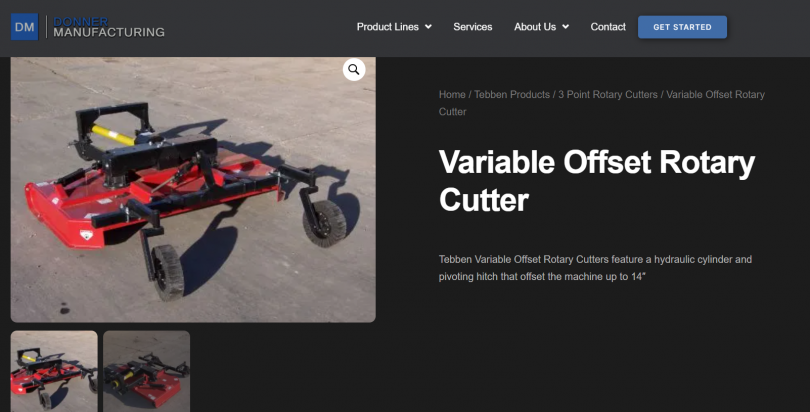The height and width of the screenshot is (412, 810).
Task: Navigate to 3 Point Rotary Cutters breadcrumb
Action: (x=608, y=94)
